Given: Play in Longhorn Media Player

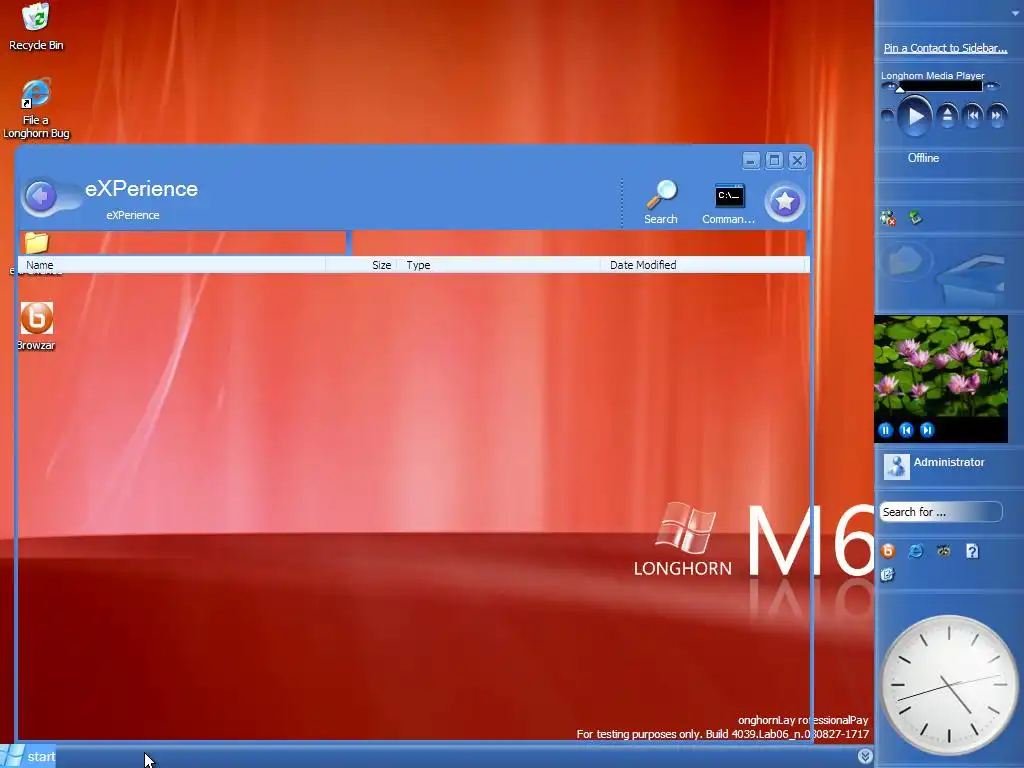Looking at the screenshot, I should 915,116.
